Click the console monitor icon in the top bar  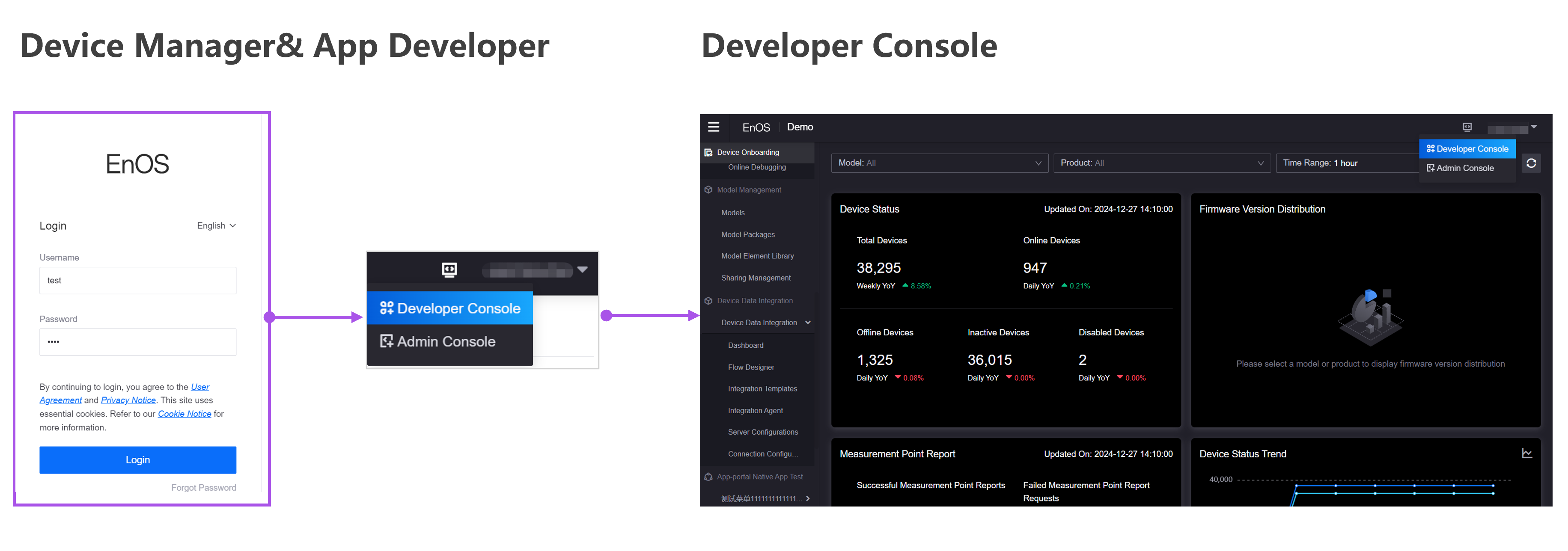click(x=1467, y=127)
